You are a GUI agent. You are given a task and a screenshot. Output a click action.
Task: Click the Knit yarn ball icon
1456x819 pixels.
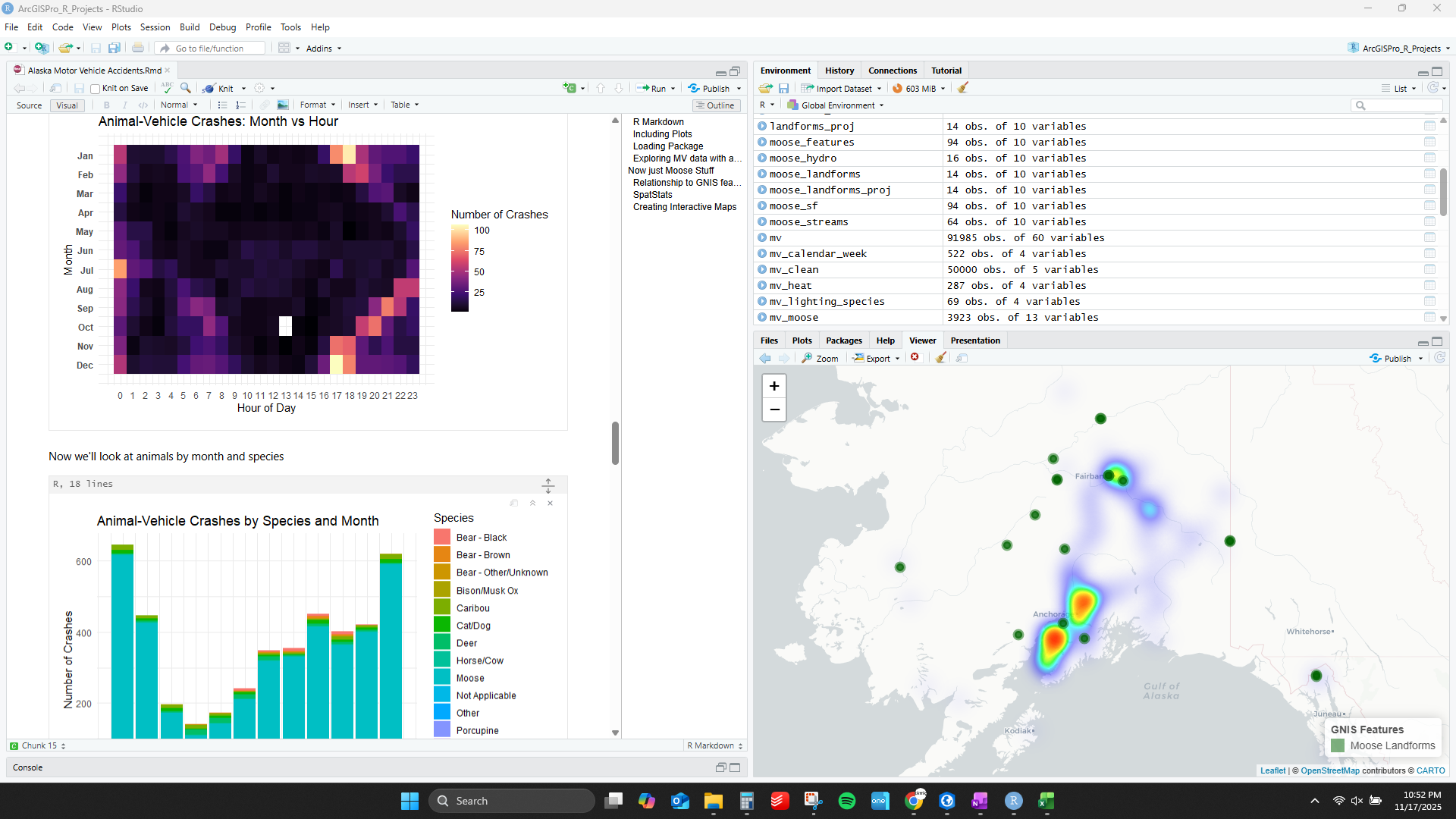pyautogui.click(x=209, y=89)
